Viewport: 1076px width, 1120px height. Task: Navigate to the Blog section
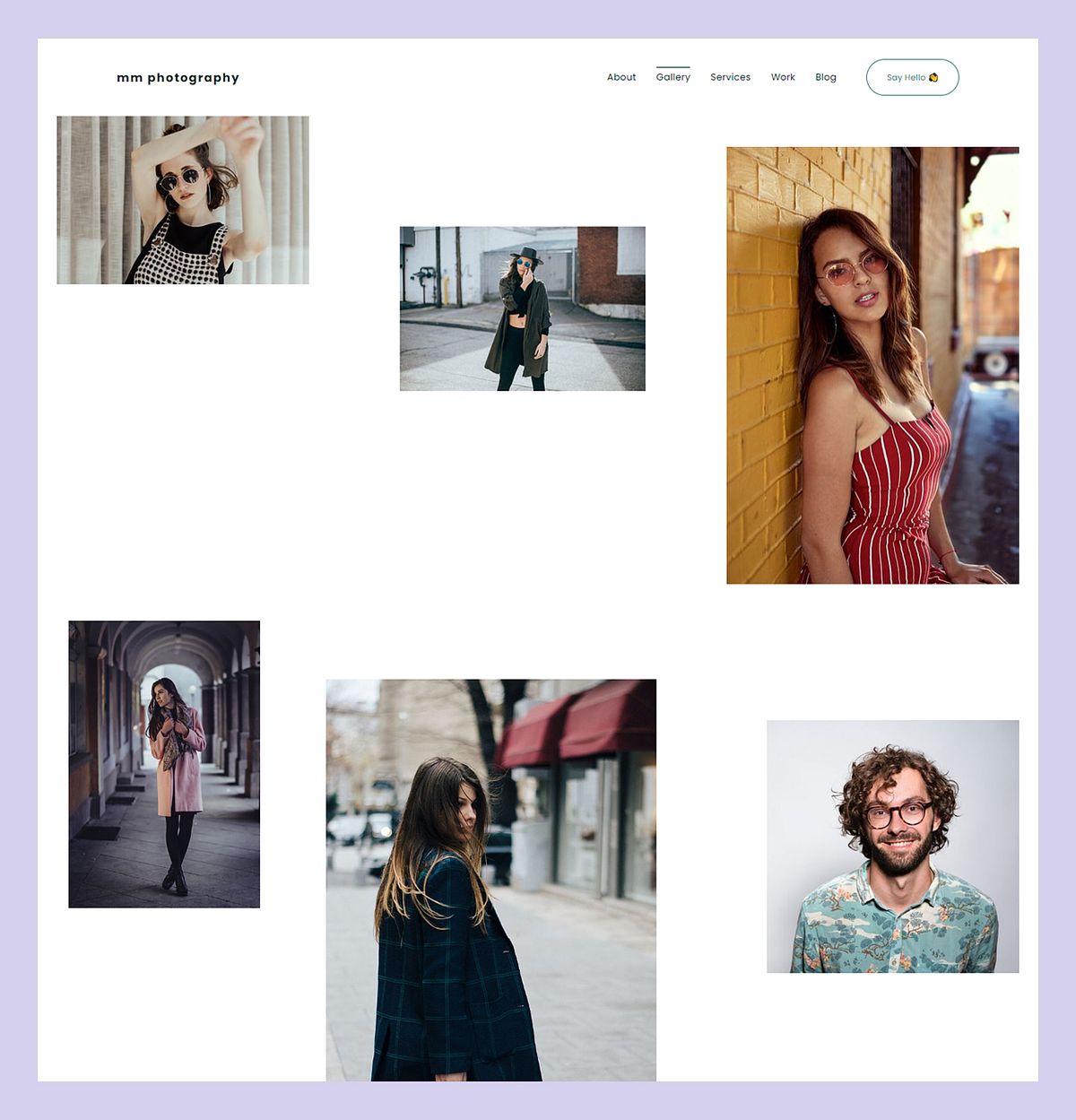[826, 77]
